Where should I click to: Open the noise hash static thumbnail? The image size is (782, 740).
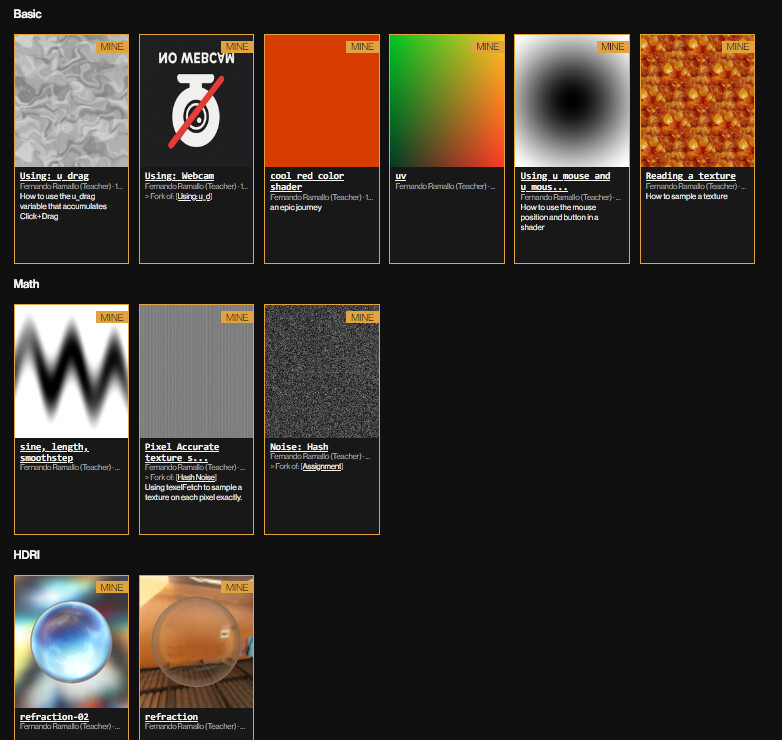tap(322, 371)
